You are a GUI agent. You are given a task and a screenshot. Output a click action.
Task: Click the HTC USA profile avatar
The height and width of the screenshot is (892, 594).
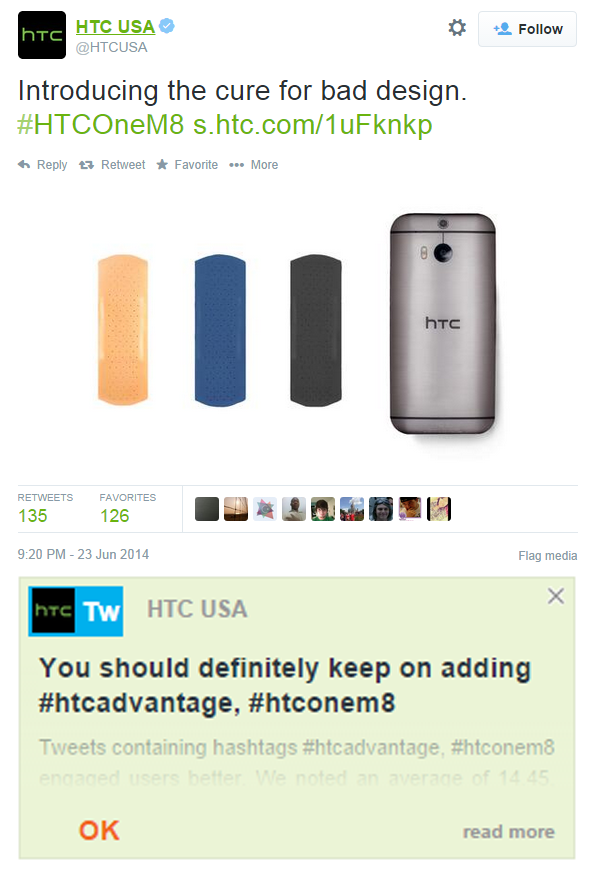[x=42, y=35]
